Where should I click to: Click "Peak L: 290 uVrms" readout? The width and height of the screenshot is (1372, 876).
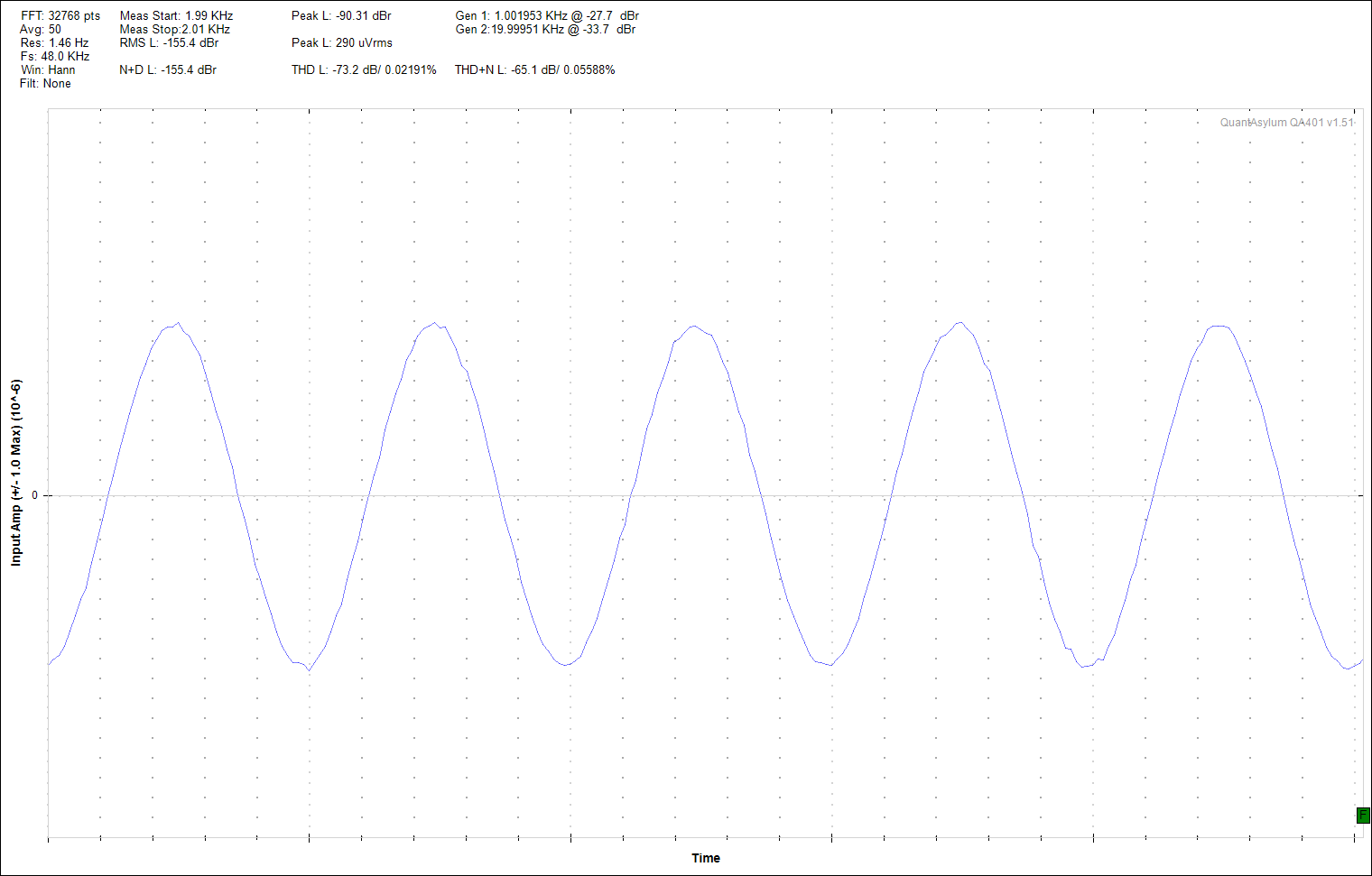[x=342, y=43]
